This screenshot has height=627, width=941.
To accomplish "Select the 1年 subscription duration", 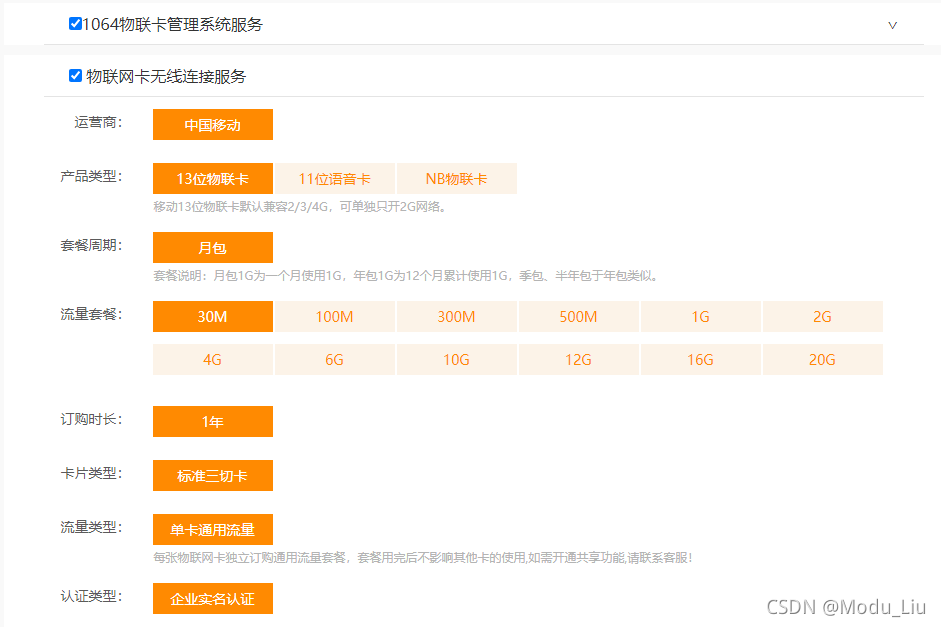I will click(x=212, y=422).
